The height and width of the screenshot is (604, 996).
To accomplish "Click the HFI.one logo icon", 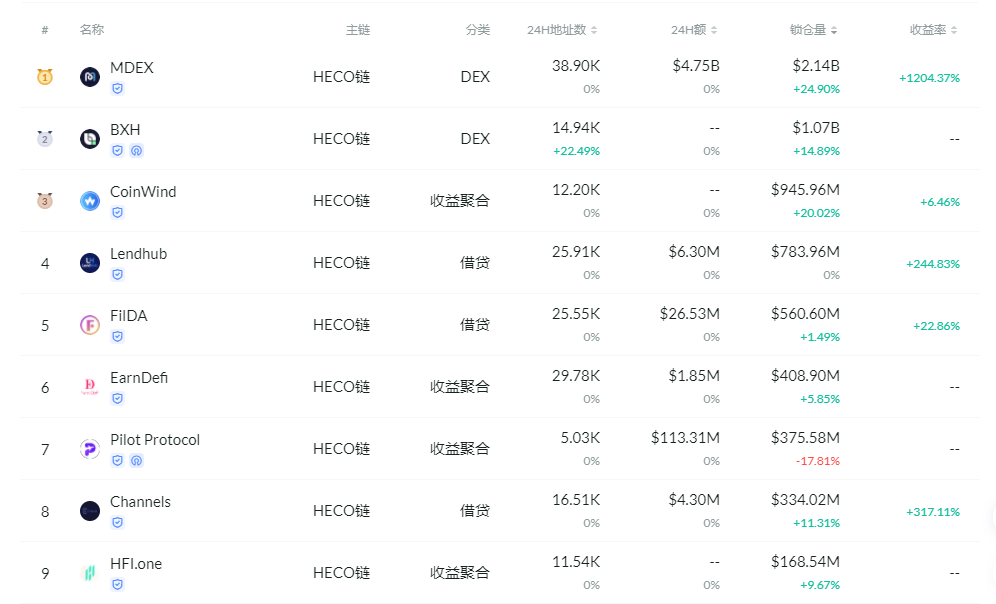I will click(x=90, y=572).
